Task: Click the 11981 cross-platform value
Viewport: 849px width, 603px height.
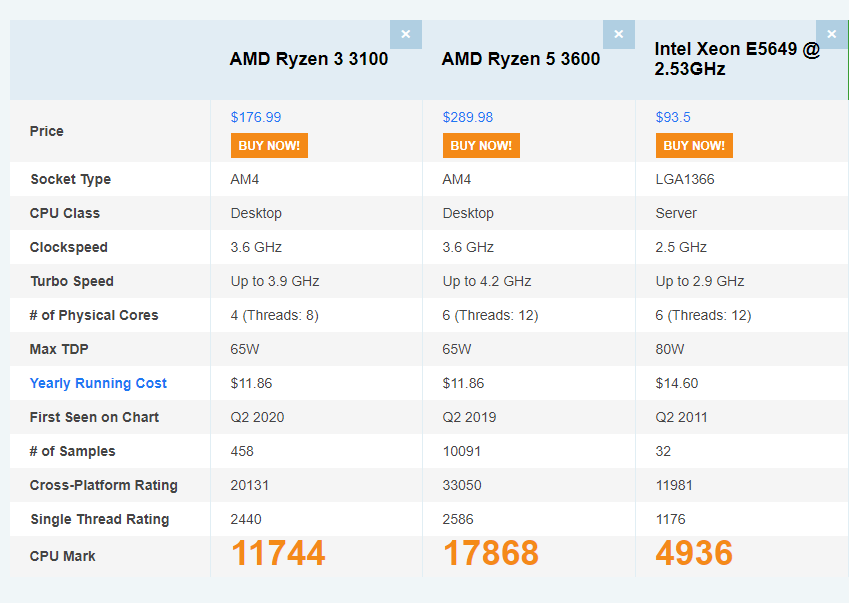Action: click(674, 486)
